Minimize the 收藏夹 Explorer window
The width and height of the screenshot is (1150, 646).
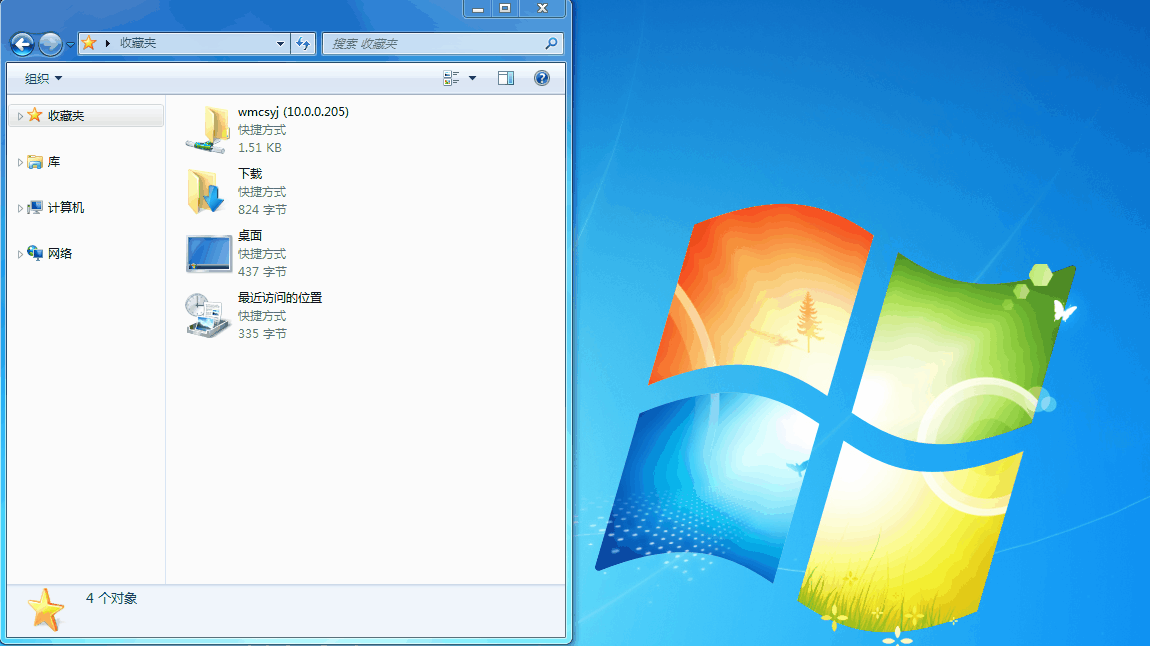click(x=477, y=9)
